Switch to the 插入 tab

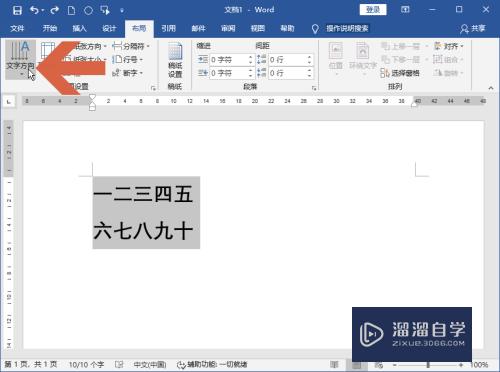click(79, 29)
